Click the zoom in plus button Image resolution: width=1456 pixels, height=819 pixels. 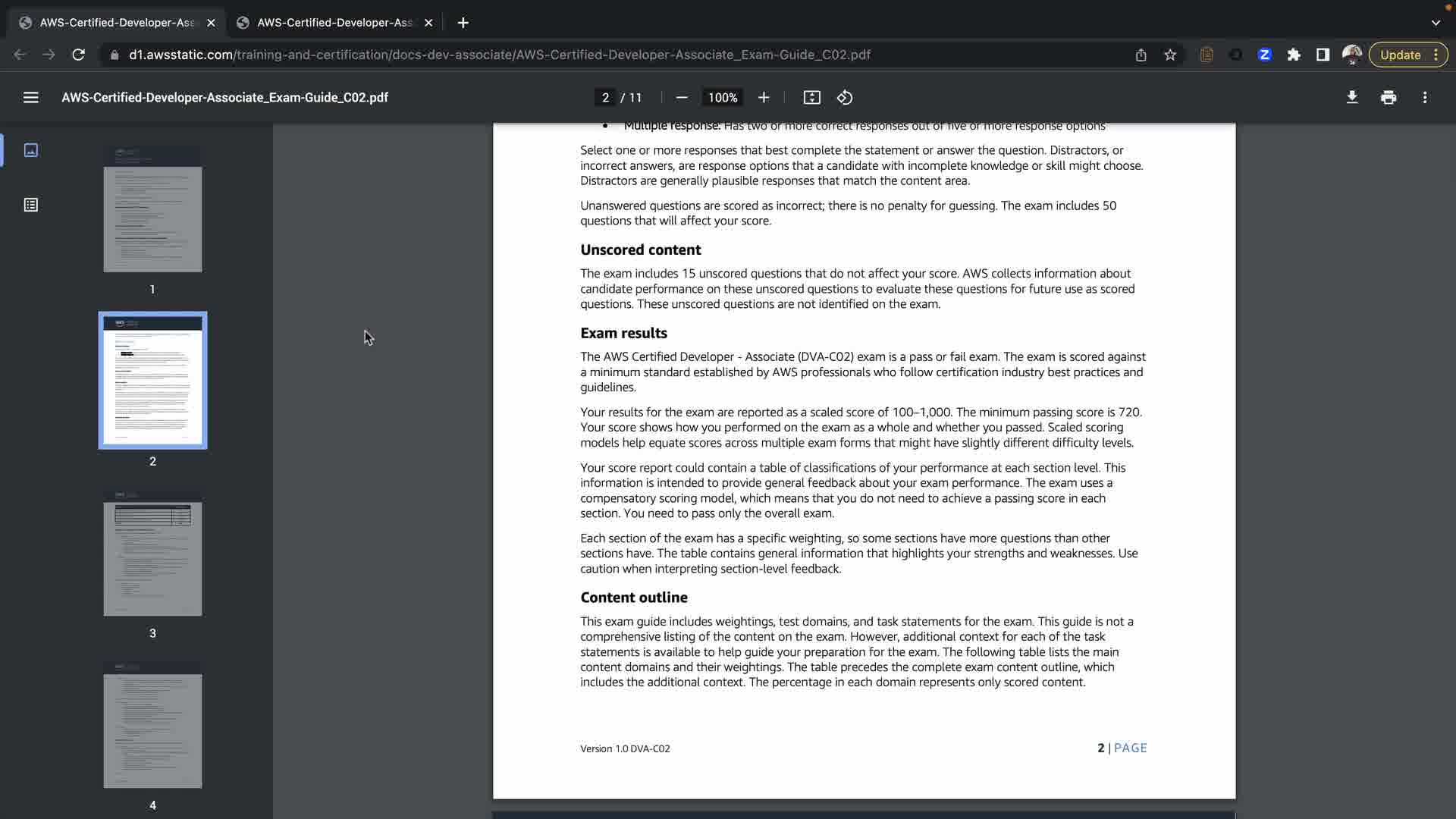click(x=764, y=97)
